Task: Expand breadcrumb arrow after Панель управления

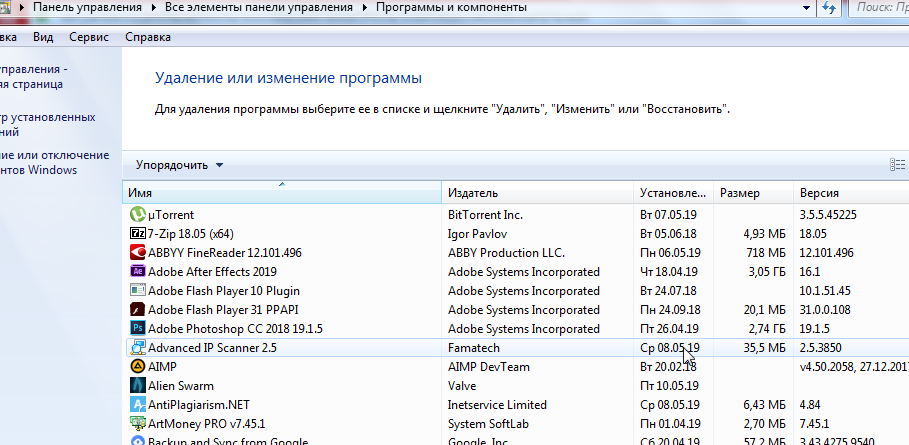Action: (x=154, y=8)
